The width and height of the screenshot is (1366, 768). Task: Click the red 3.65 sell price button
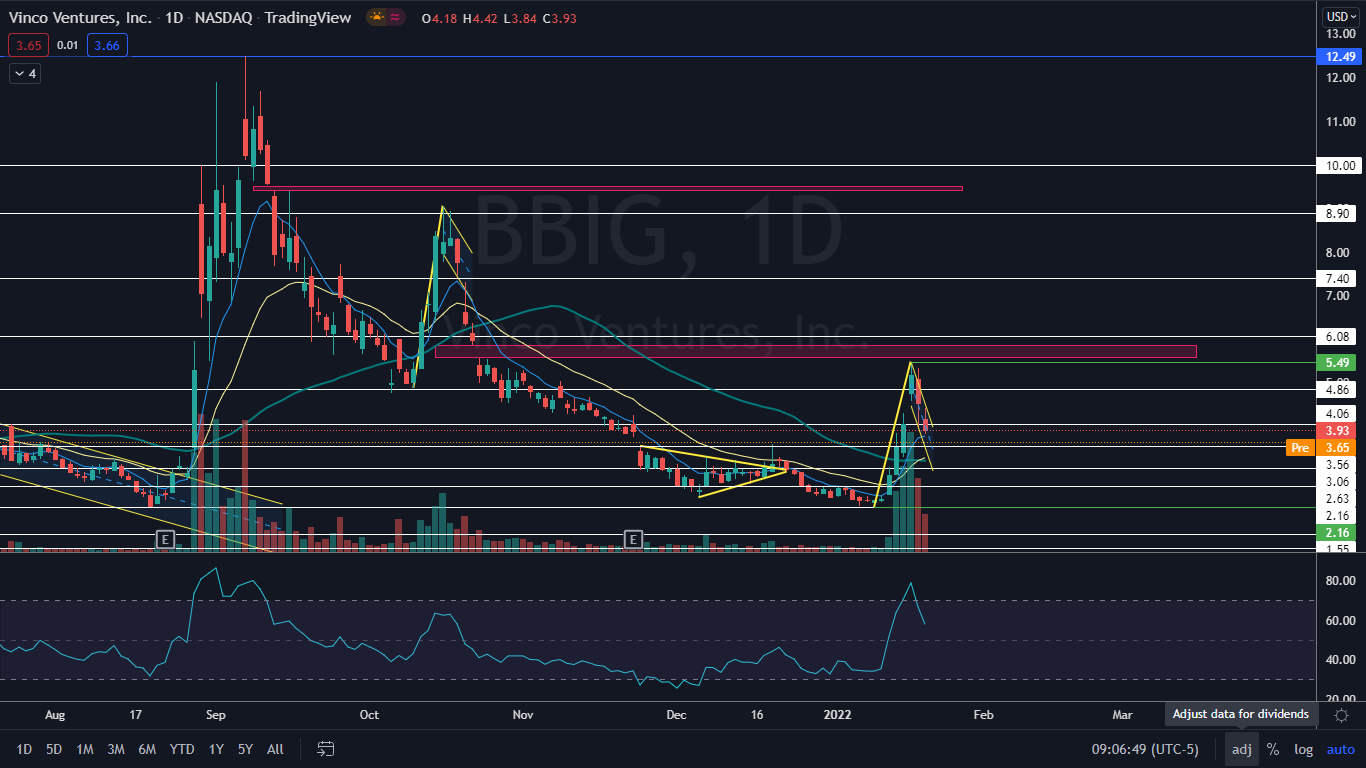(25, 45)
